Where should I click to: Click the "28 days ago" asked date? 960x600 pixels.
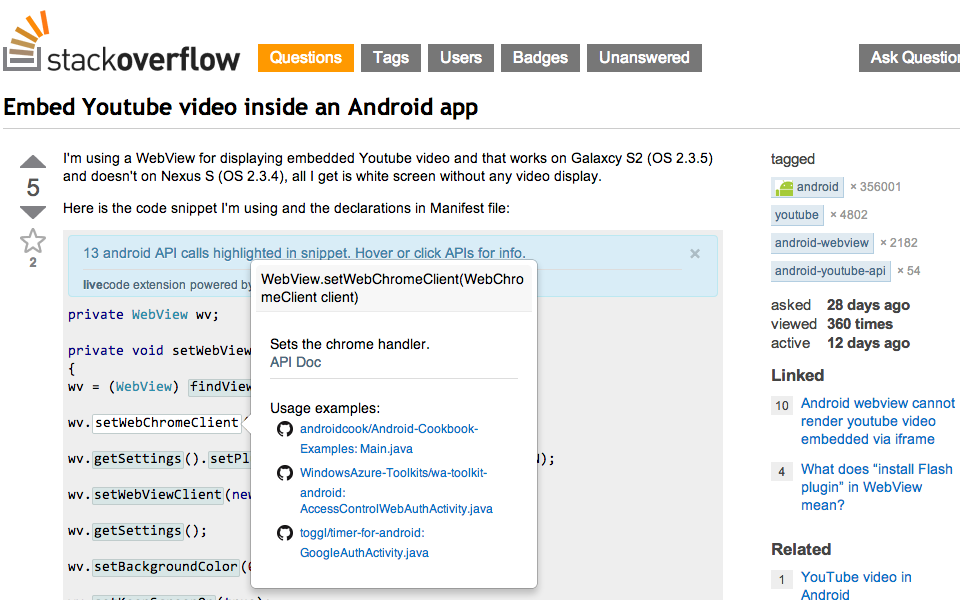point(868,305)
